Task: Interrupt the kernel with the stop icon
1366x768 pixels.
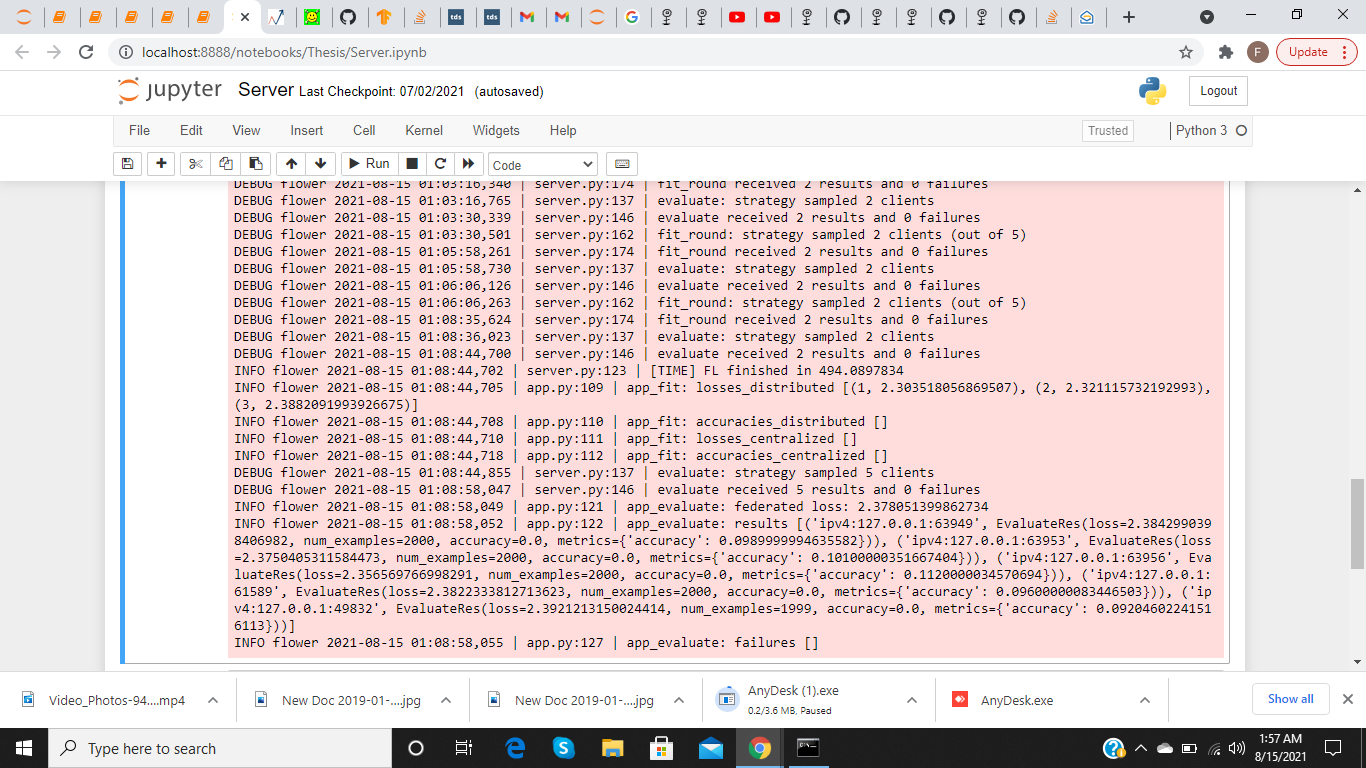Action: click(411, 163)
